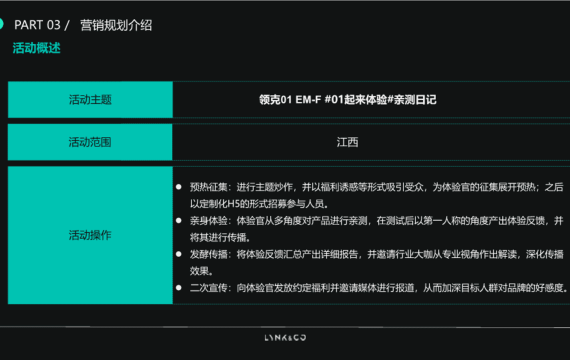Select the 活动主题 label cell

[90, 100]
